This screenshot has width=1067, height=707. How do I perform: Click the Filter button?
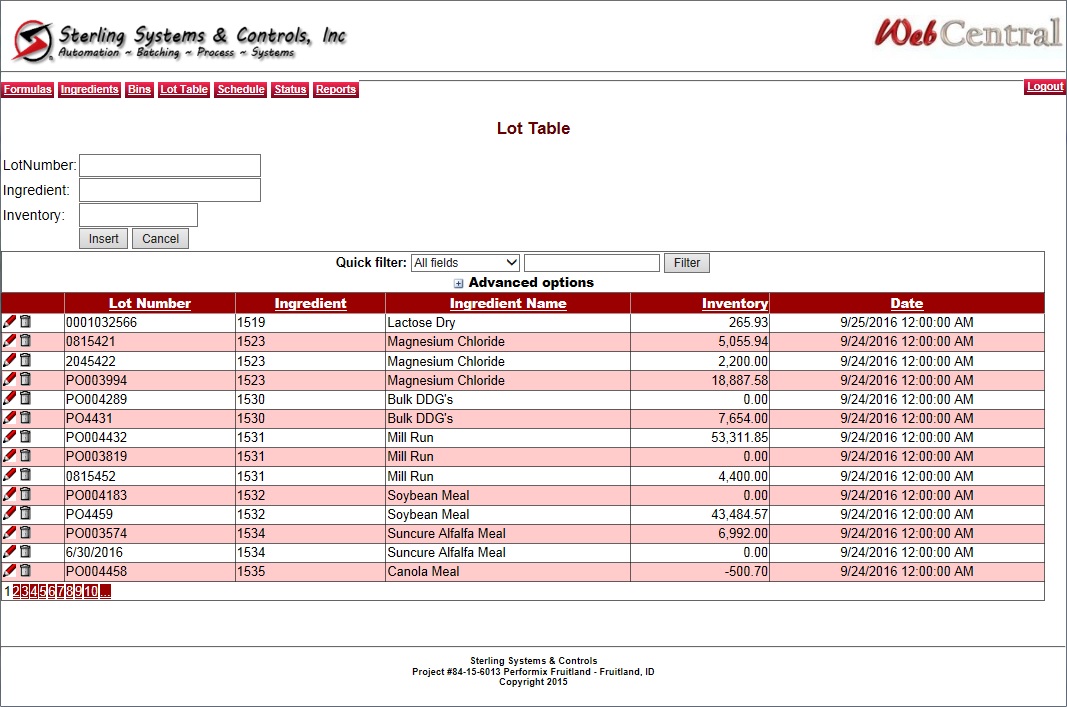686,263
